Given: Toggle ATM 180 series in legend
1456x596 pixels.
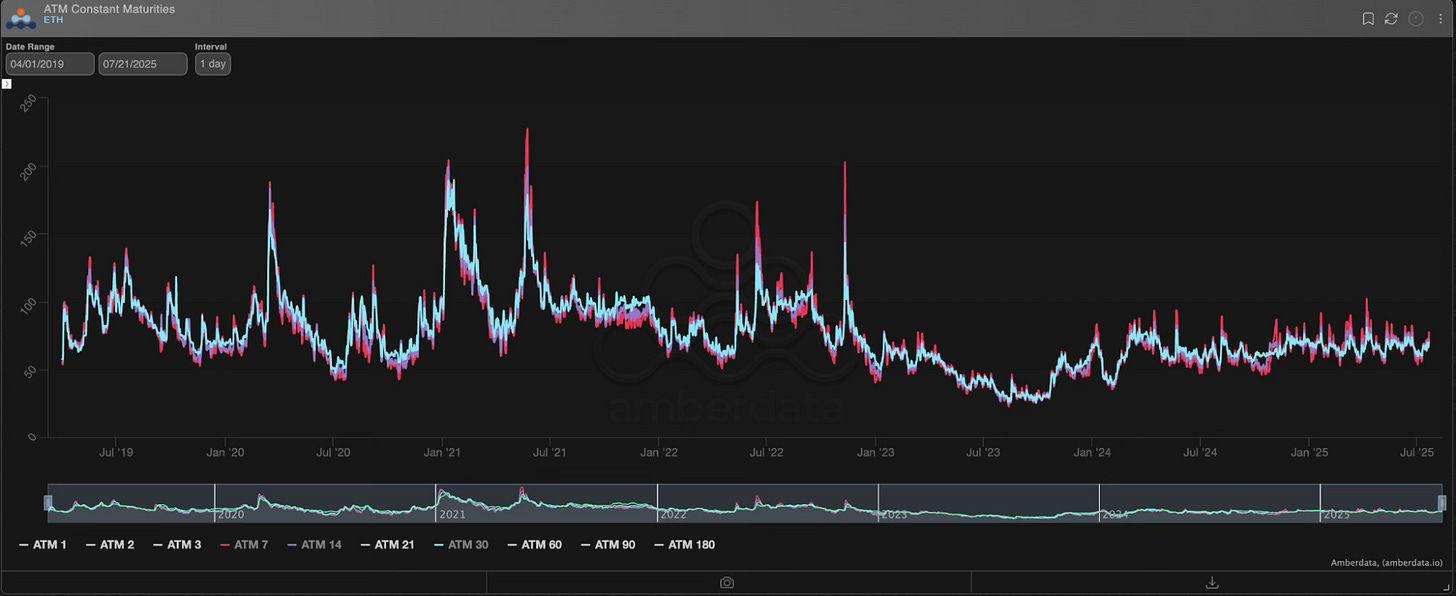Looking at the screenshot, I should (684, 545).
